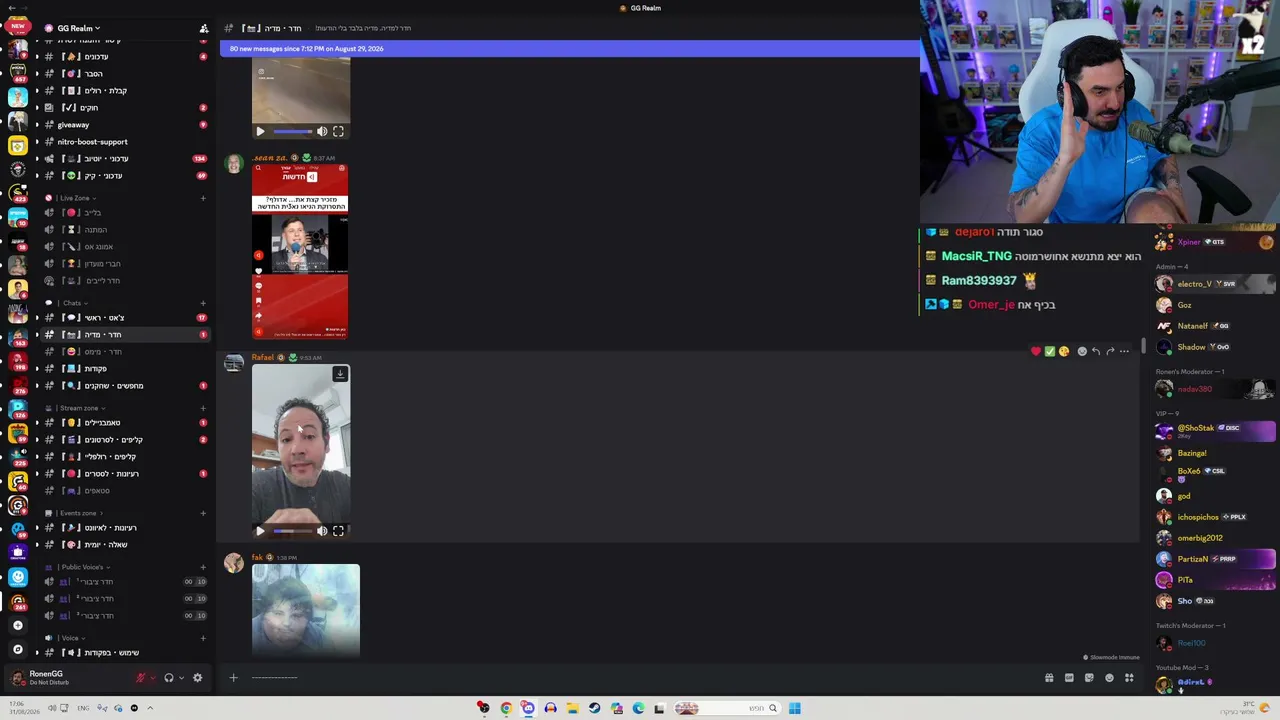Mute volume on Rafael's video
Screen dimensions: 1280x720
[322, 531]
